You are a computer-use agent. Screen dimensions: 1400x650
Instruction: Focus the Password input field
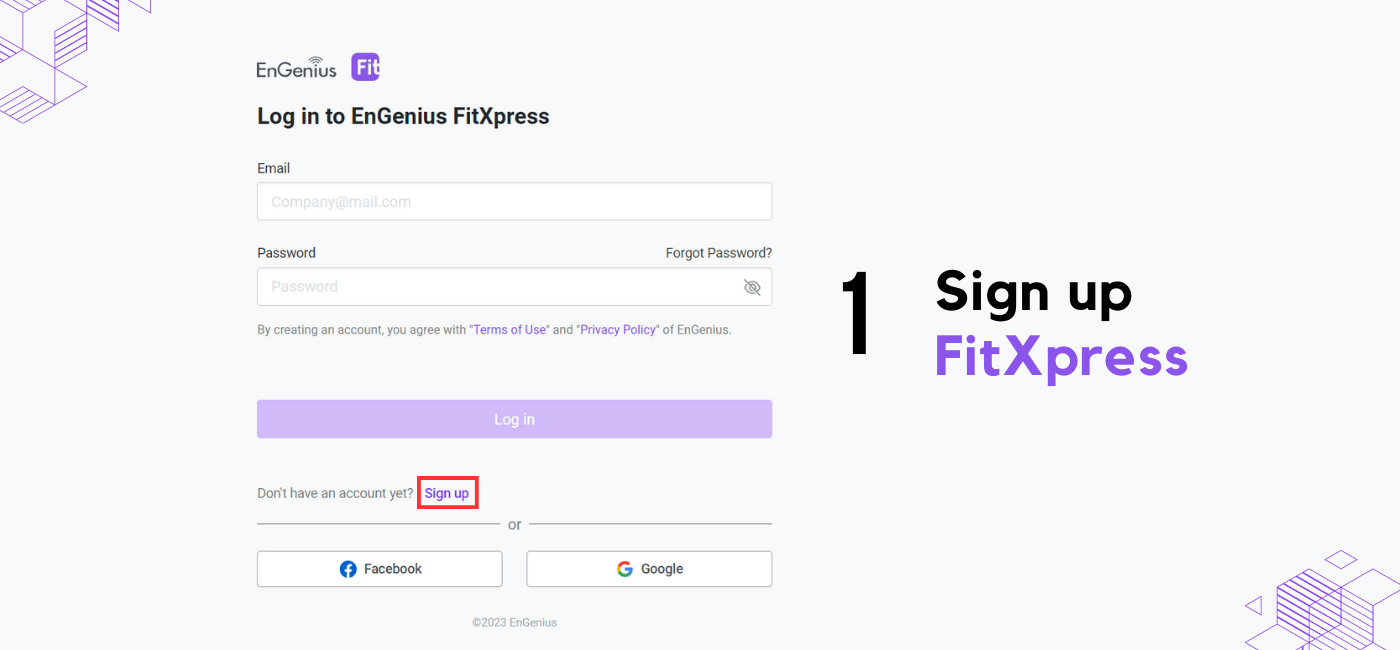click(x=514, y=286)
